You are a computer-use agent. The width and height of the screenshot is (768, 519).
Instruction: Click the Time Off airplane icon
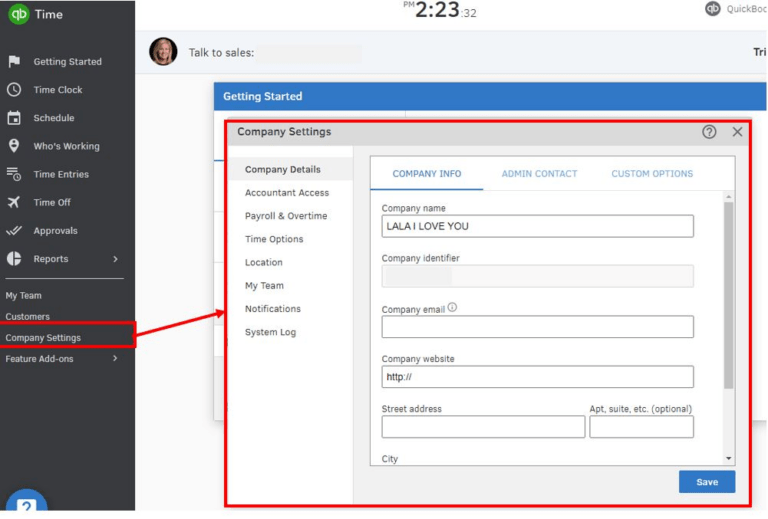pos(14,202)
